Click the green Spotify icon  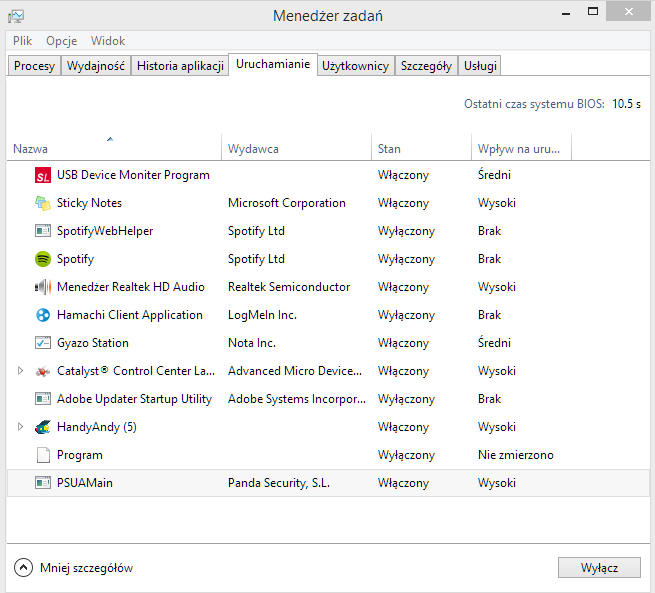[43, 259]
